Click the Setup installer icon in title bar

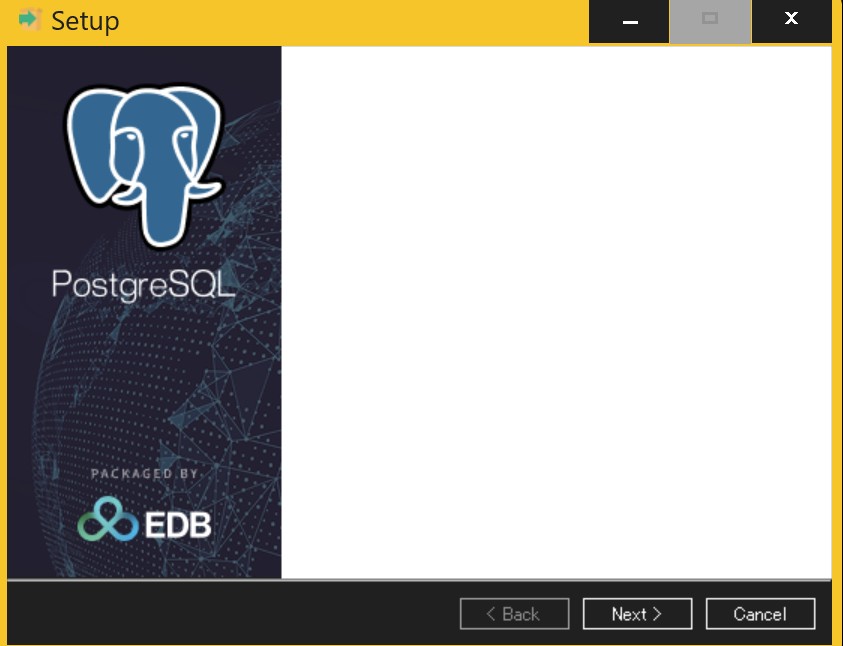click(30, 20)
